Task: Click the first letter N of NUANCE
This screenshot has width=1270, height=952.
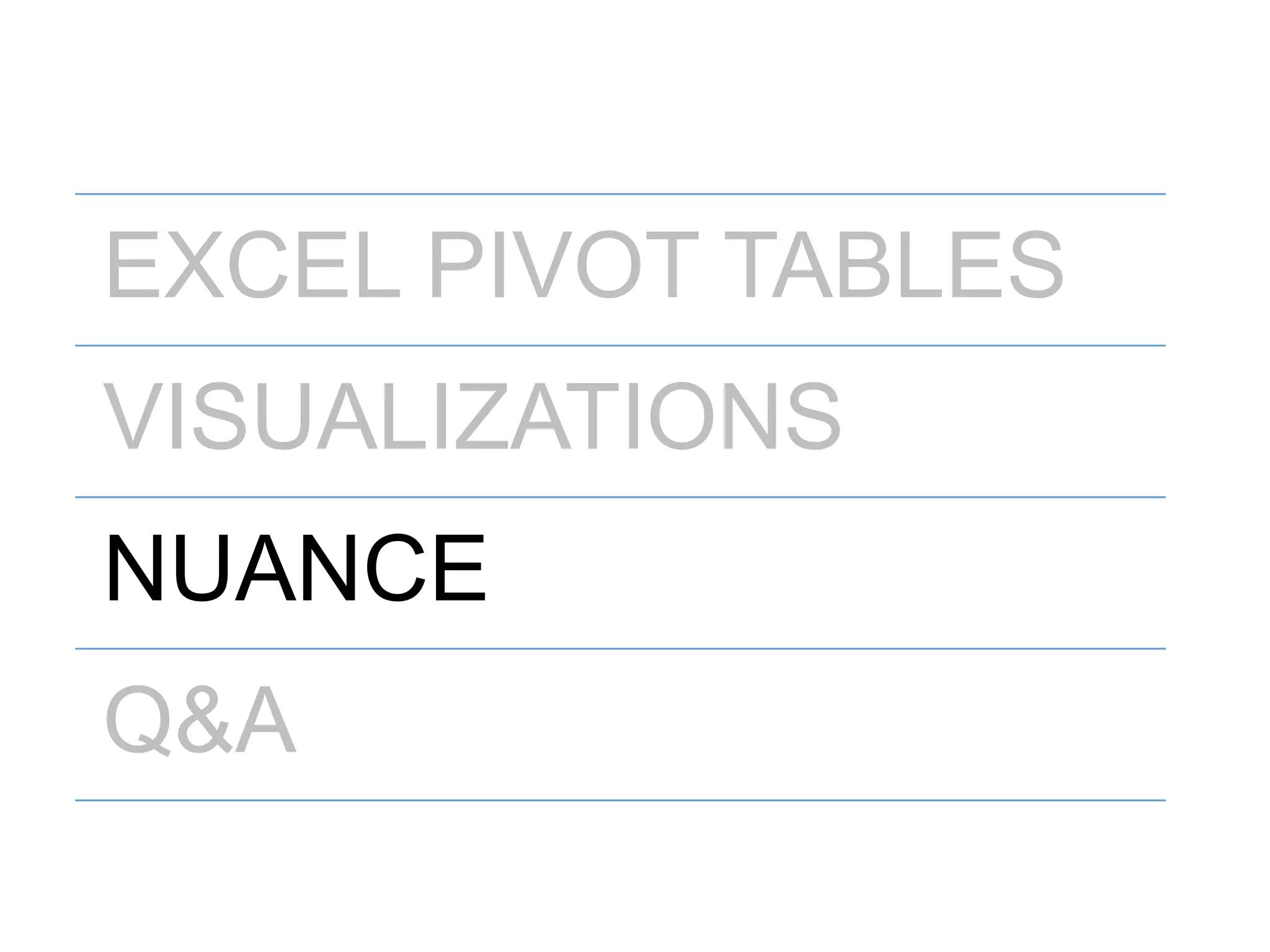Action: [135, 568]
